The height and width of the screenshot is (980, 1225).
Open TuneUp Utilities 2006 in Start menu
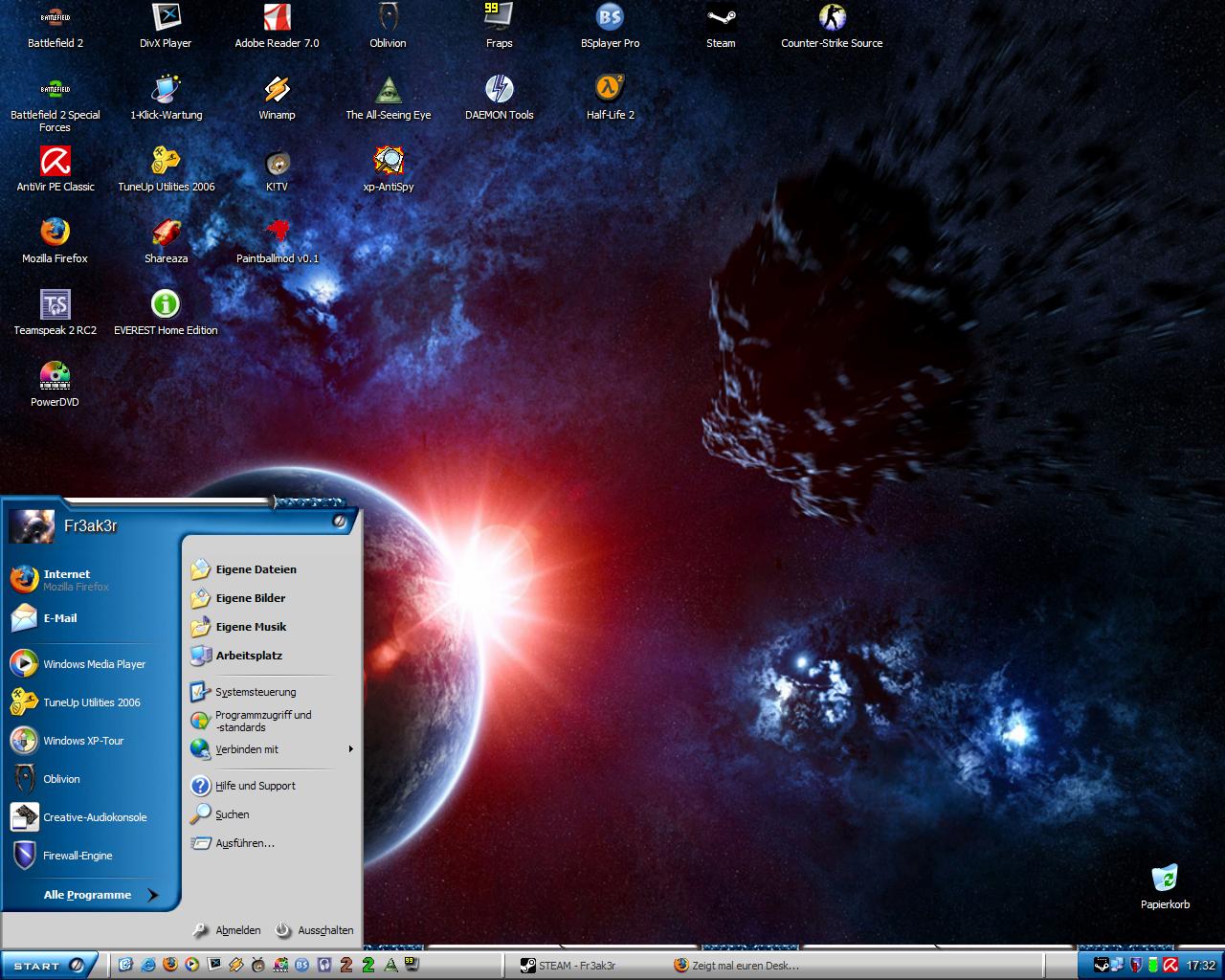92,702
